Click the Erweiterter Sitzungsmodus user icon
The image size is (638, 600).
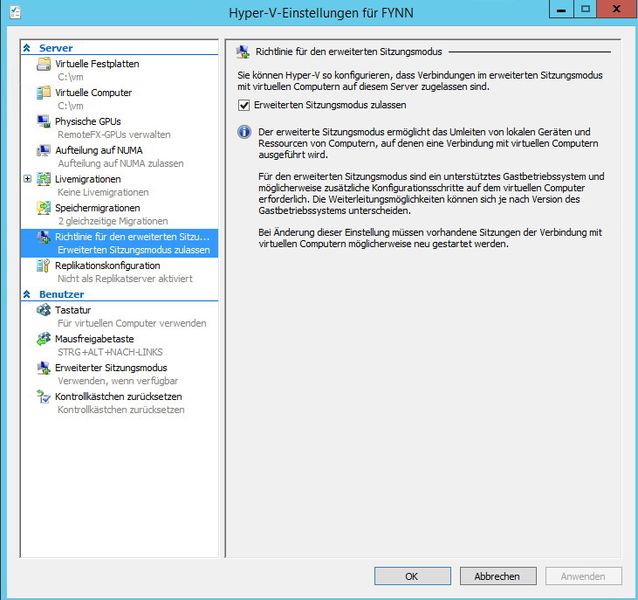[x=44, y=368]
